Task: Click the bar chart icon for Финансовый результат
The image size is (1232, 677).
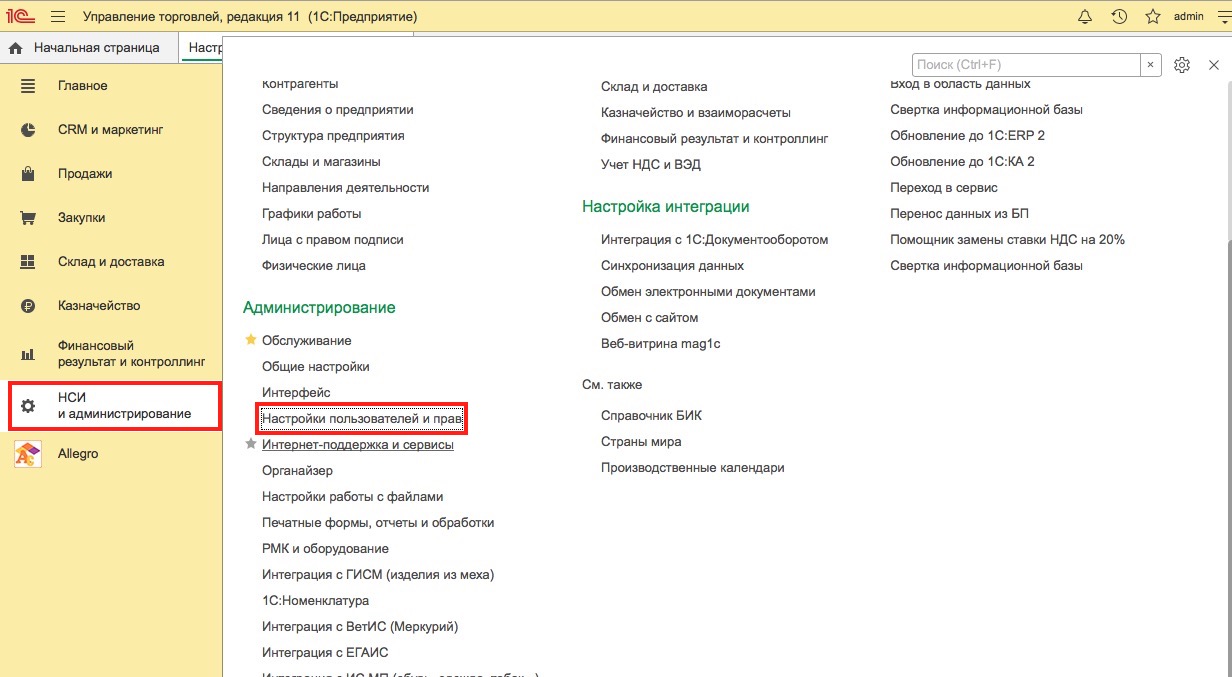Action: [x=28, y=354]
